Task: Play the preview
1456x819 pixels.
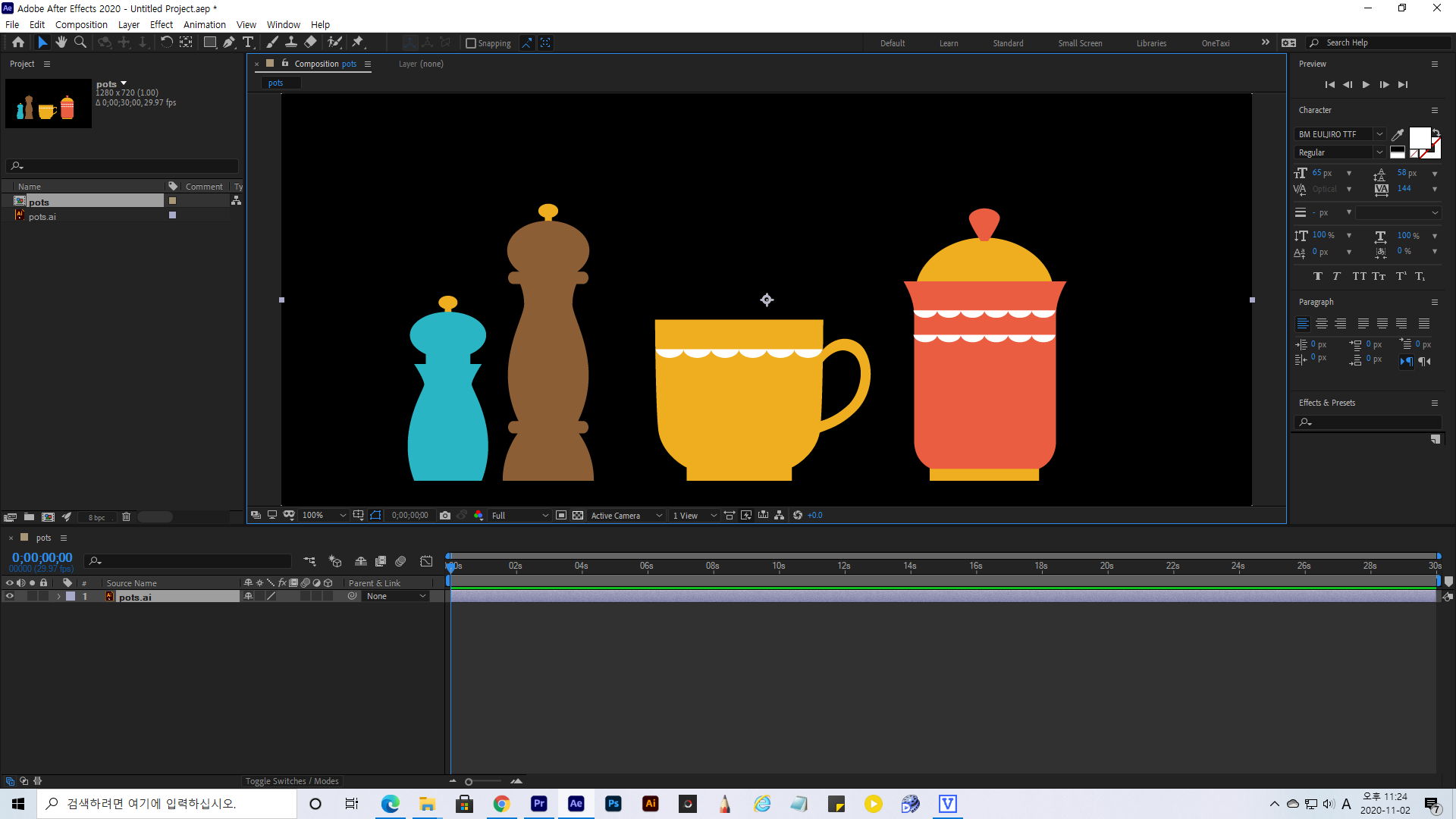Action: pyautogui.click(x=1366, y=85)
